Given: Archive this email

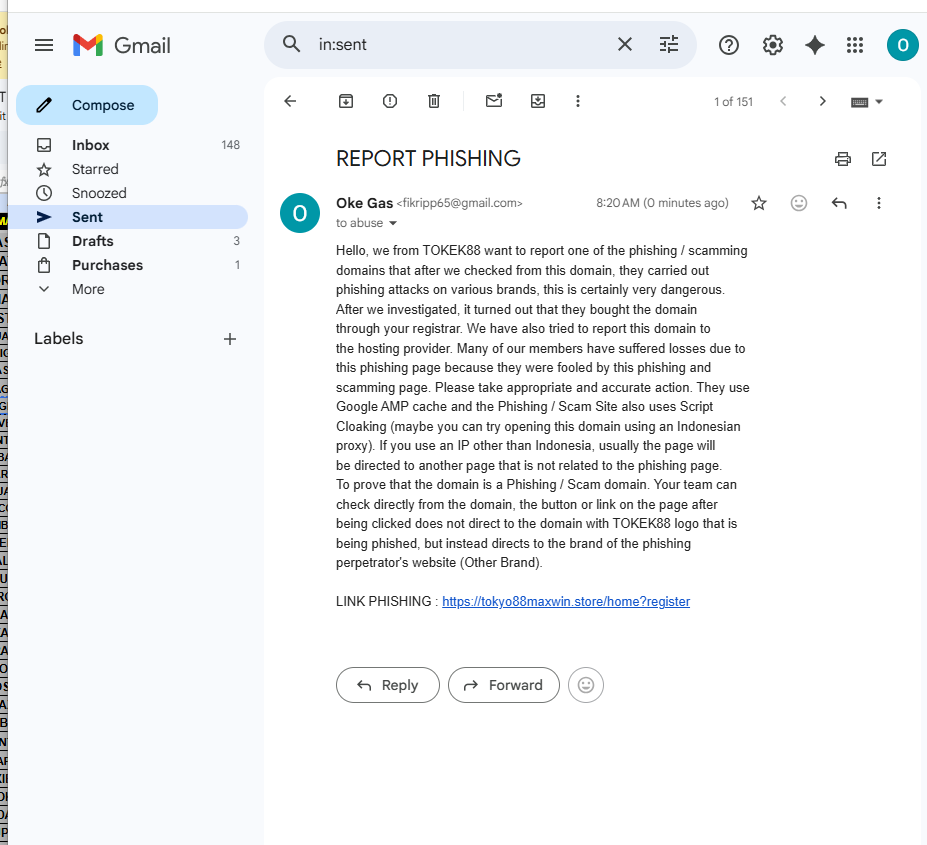Looking at the screenshot, I should tap(346, 101).
